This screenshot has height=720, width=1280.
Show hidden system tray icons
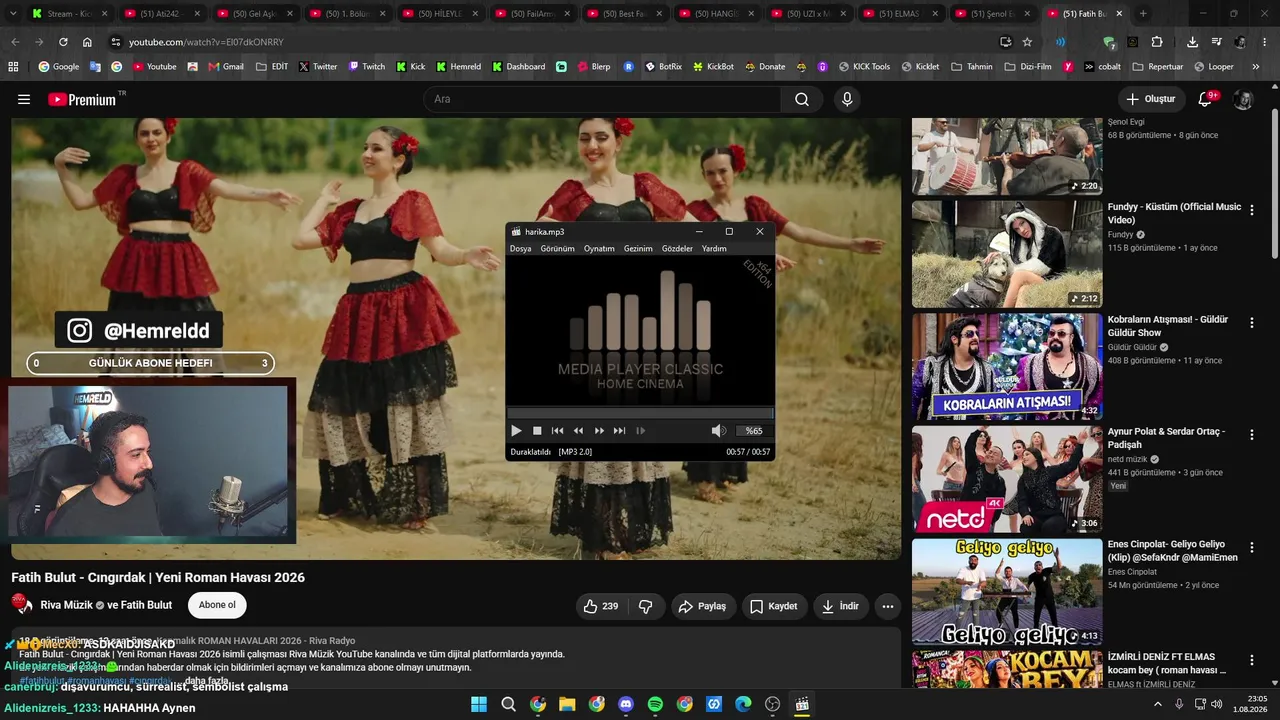click(1158, 704)
